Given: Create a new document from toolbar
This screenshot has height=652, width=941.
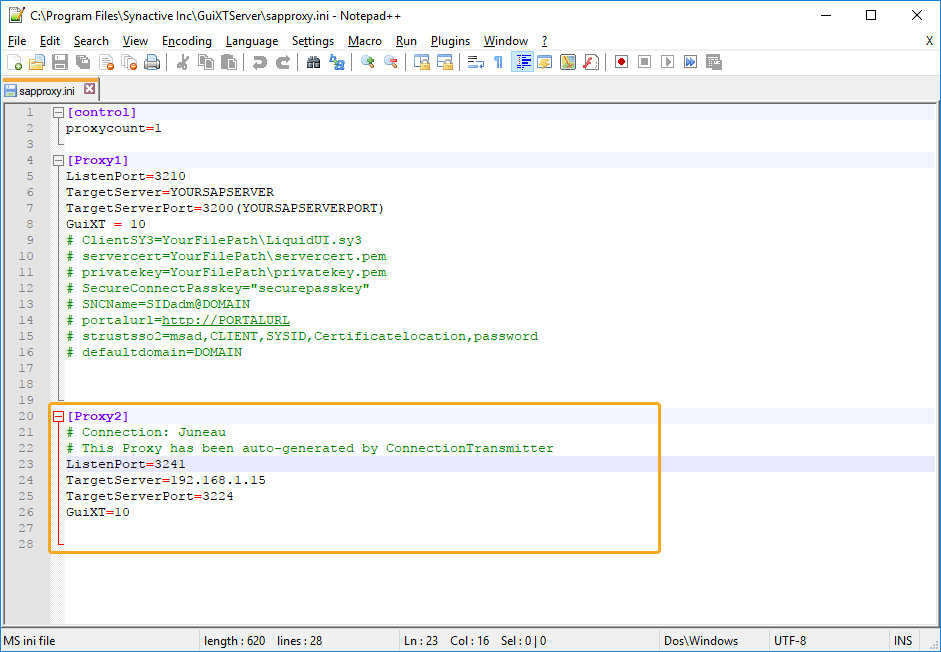Looking at the screenshot, I should pyautogui.click(x=14, y=62).
